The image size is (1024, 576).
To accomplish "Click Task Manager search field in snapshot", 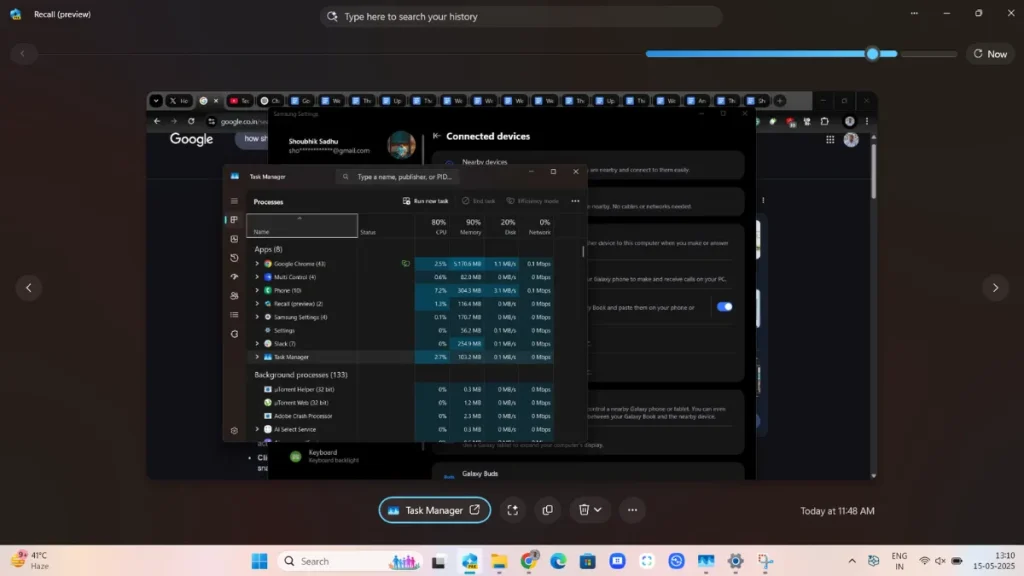I will click(x=397, y=176).
